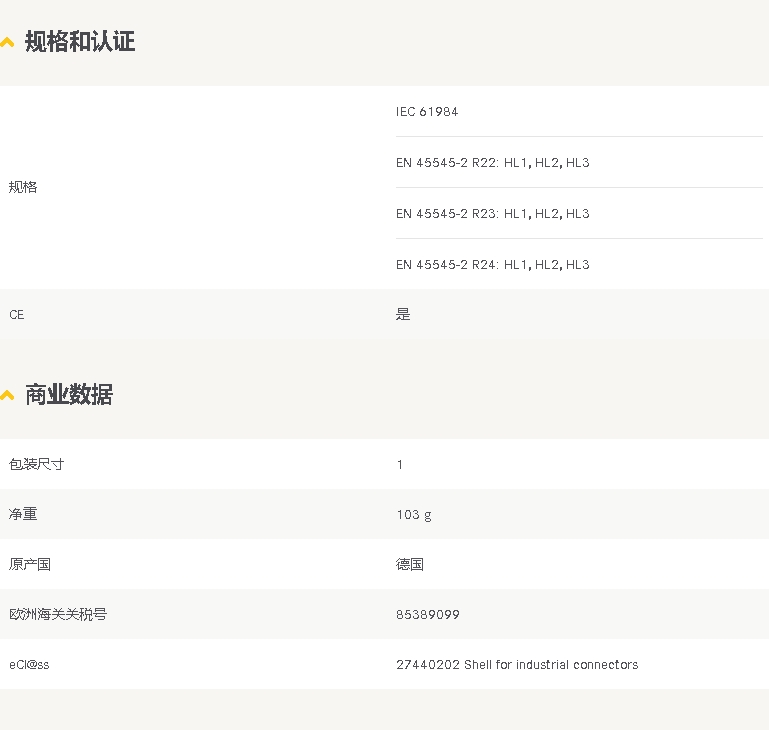This screenshot has width=769, height=730.
Task: Select the IEC 61984 specification entry
Action: (427, 112)
